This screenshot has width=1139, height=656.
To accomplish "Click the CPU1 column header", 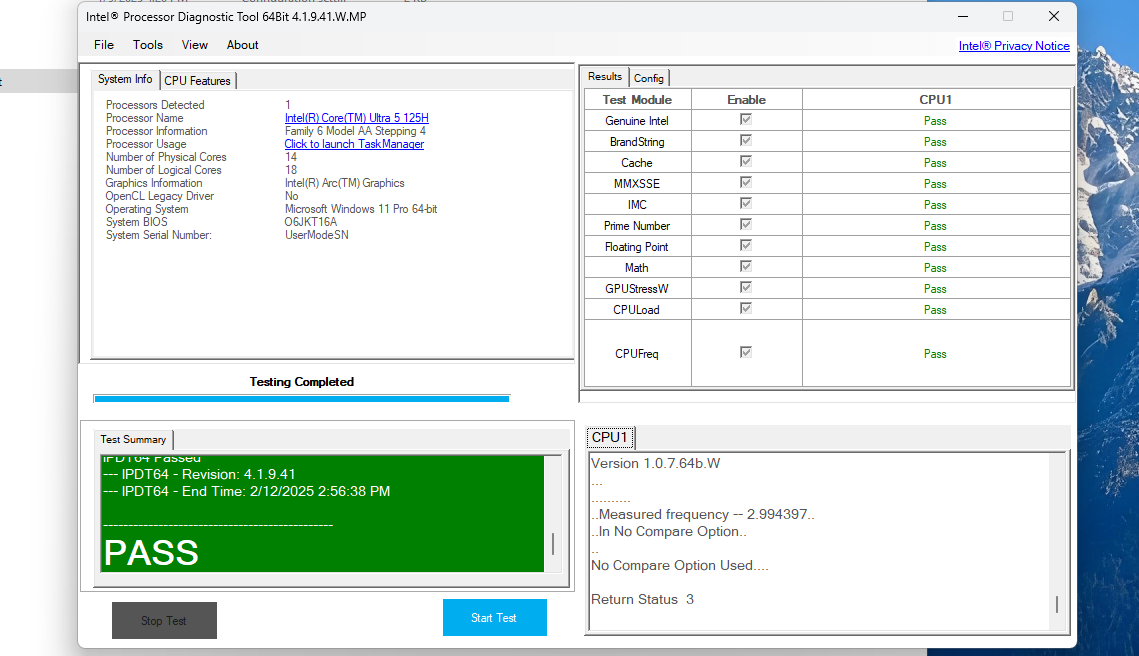I will click(x=936, y=100).
